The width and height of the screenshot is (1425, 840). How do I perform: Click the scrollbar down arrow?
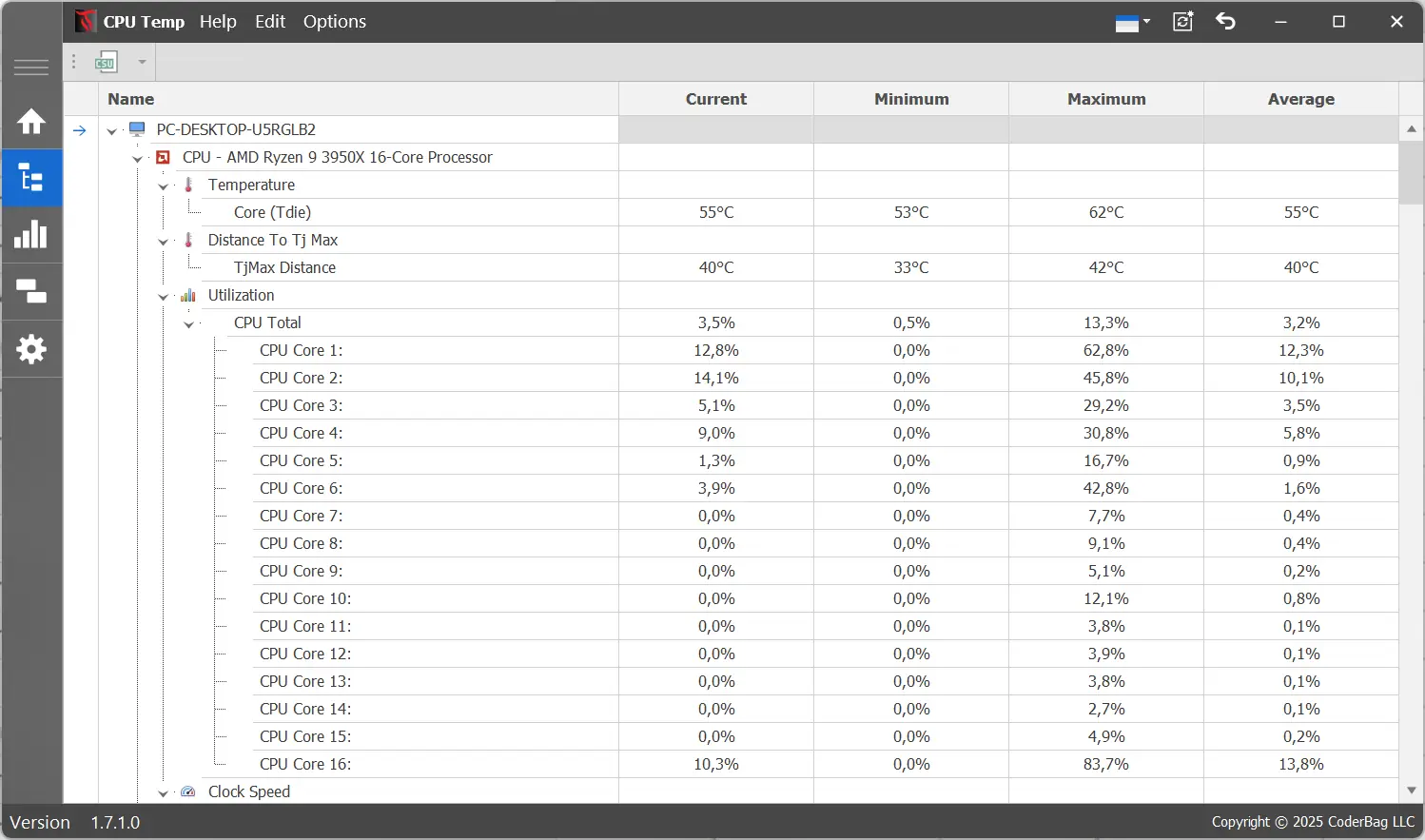click(1411, 791)
